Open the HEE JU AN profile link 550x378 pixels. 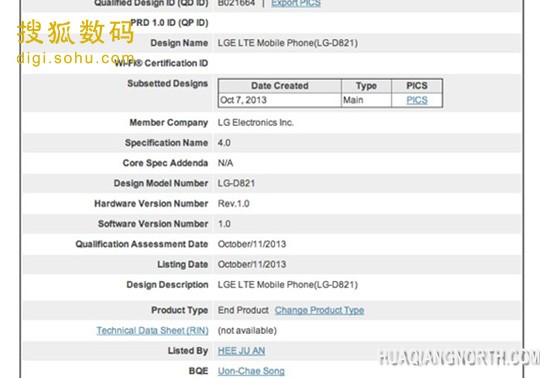point(241,351)
